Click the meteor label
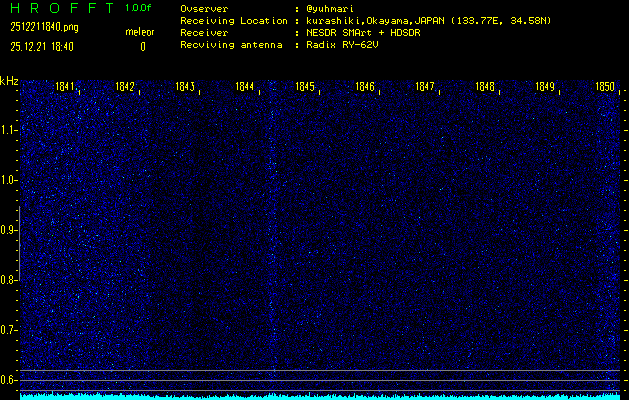This screenshot has width=629, height=400. [x=140, y=32]
